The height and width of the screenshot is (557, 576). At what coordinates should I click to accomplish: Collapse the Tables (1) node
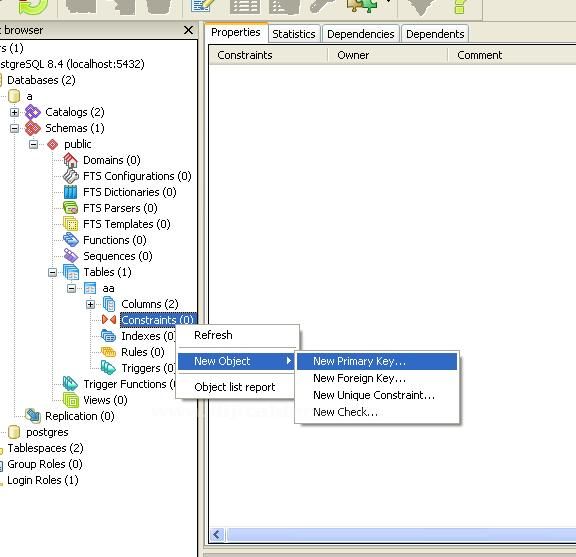tap(53, 273)
